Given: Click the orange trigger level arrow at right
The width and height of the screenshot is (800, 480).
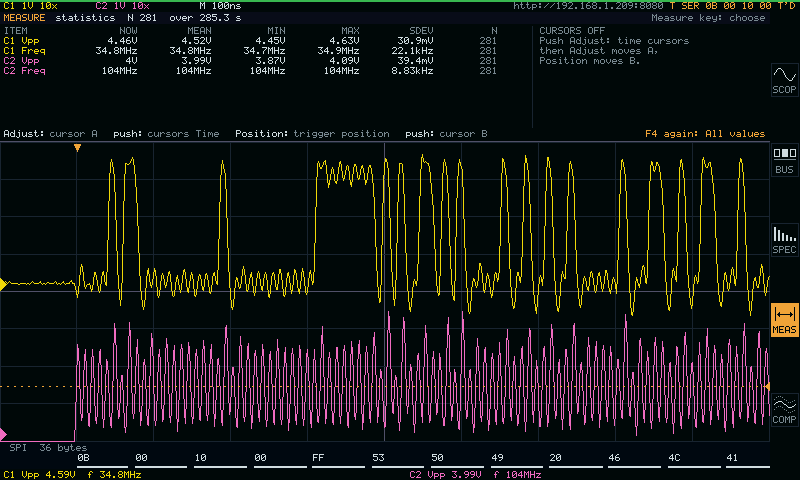Looking at the screenshot, I should 766,387.
